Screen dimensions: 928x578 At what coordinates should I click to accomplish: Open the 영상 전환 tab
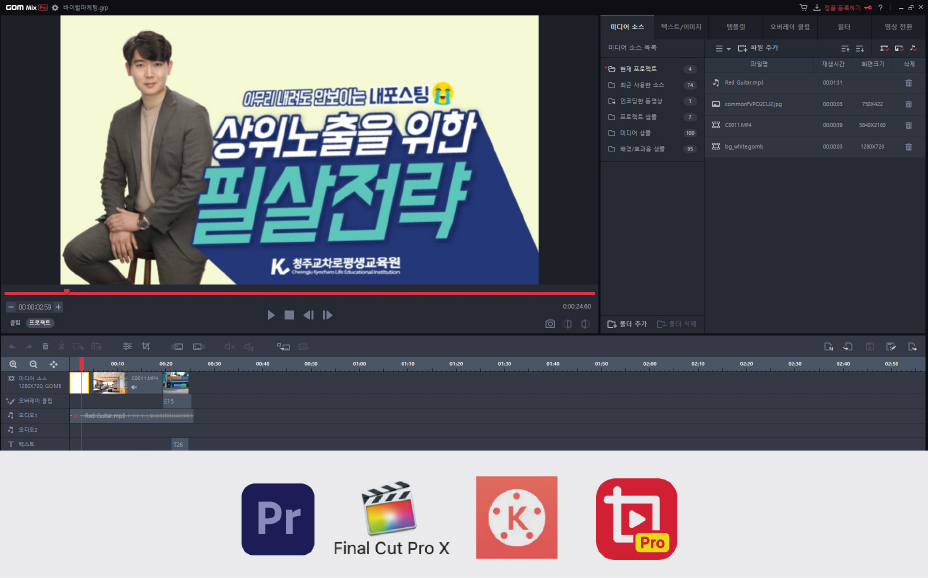898,27
